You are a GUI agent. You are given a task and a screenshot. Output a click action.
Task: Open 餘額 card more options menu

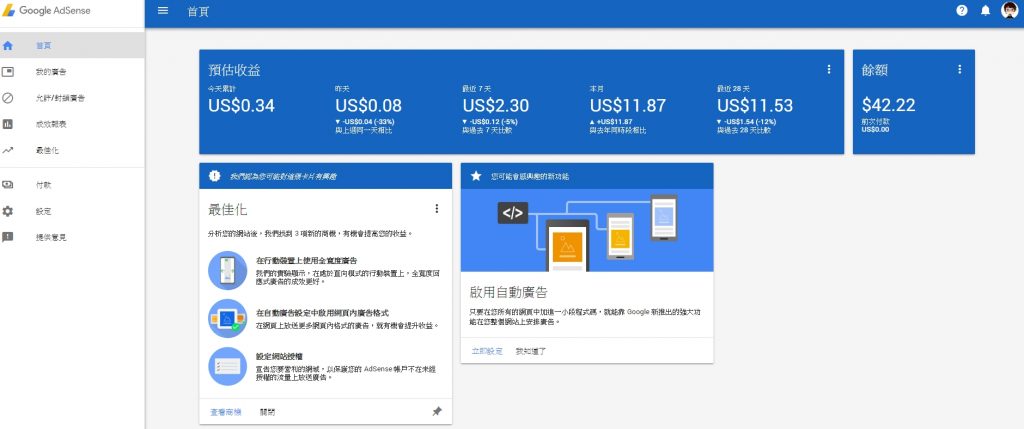(x=959, y=69)
